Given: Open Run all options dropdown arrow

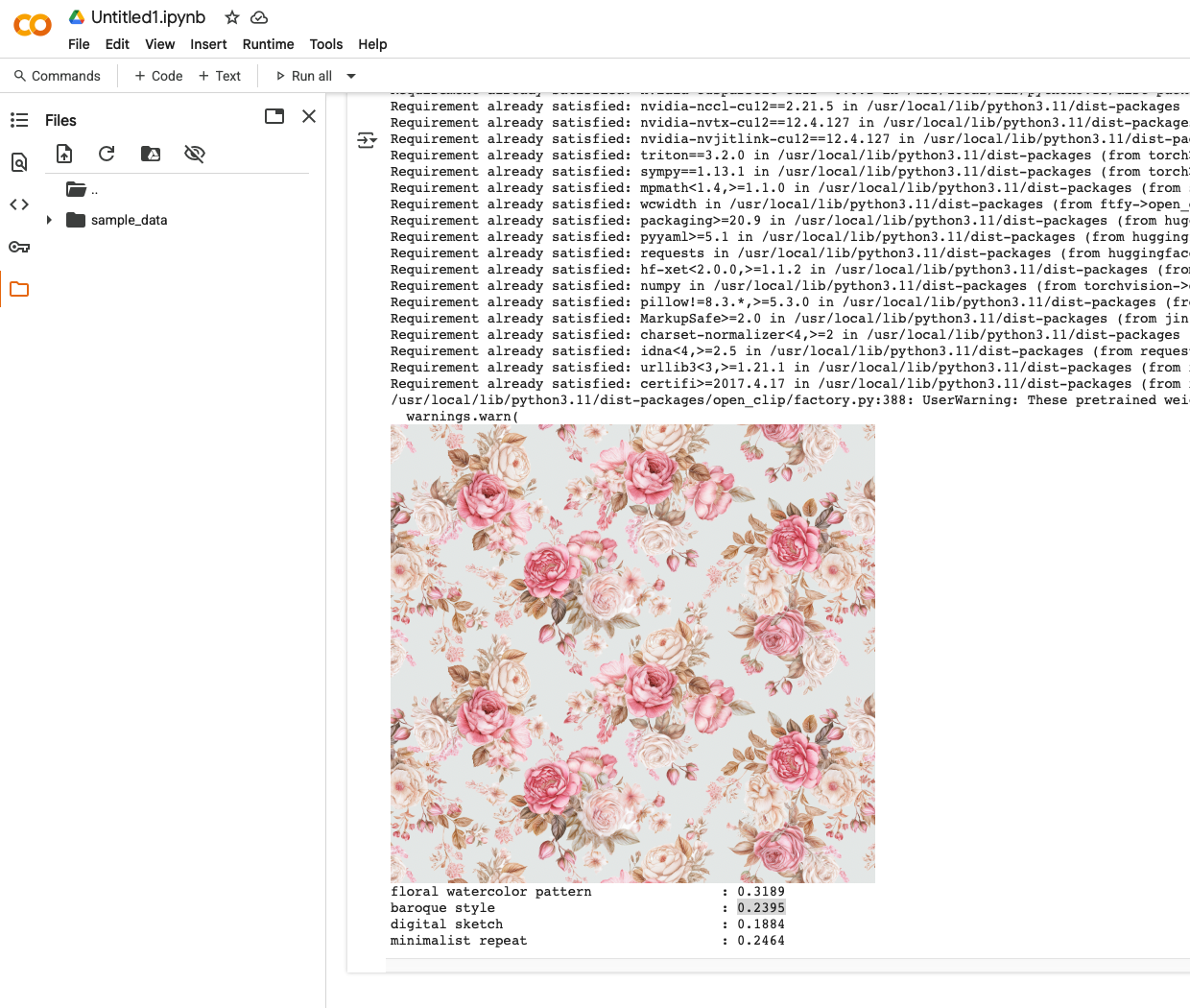Looking at the screenshot, I should pyautogui.click(x=351, y=76).
